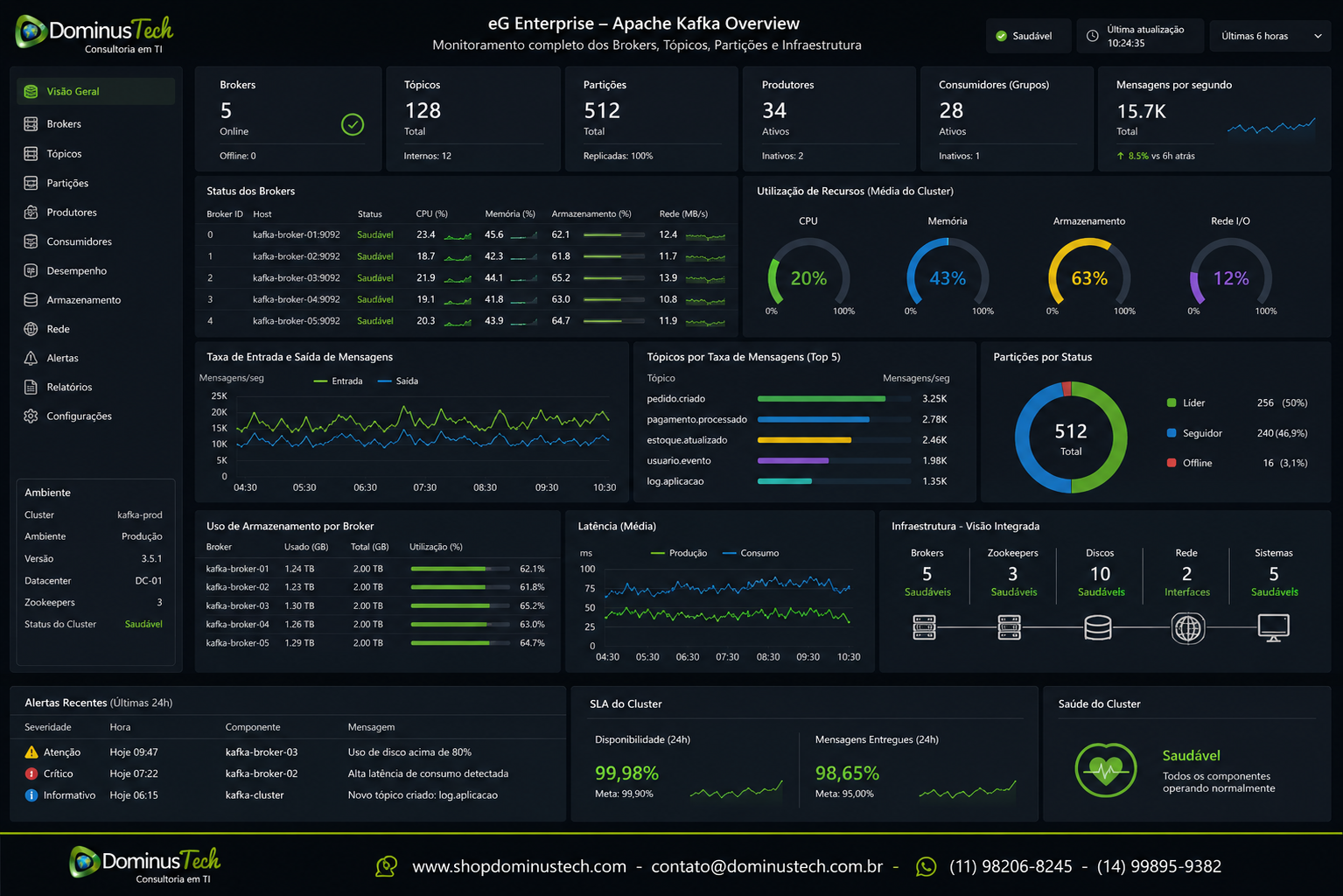
Task: Click phone number (11) 98206-8245
Action: 1011,866
